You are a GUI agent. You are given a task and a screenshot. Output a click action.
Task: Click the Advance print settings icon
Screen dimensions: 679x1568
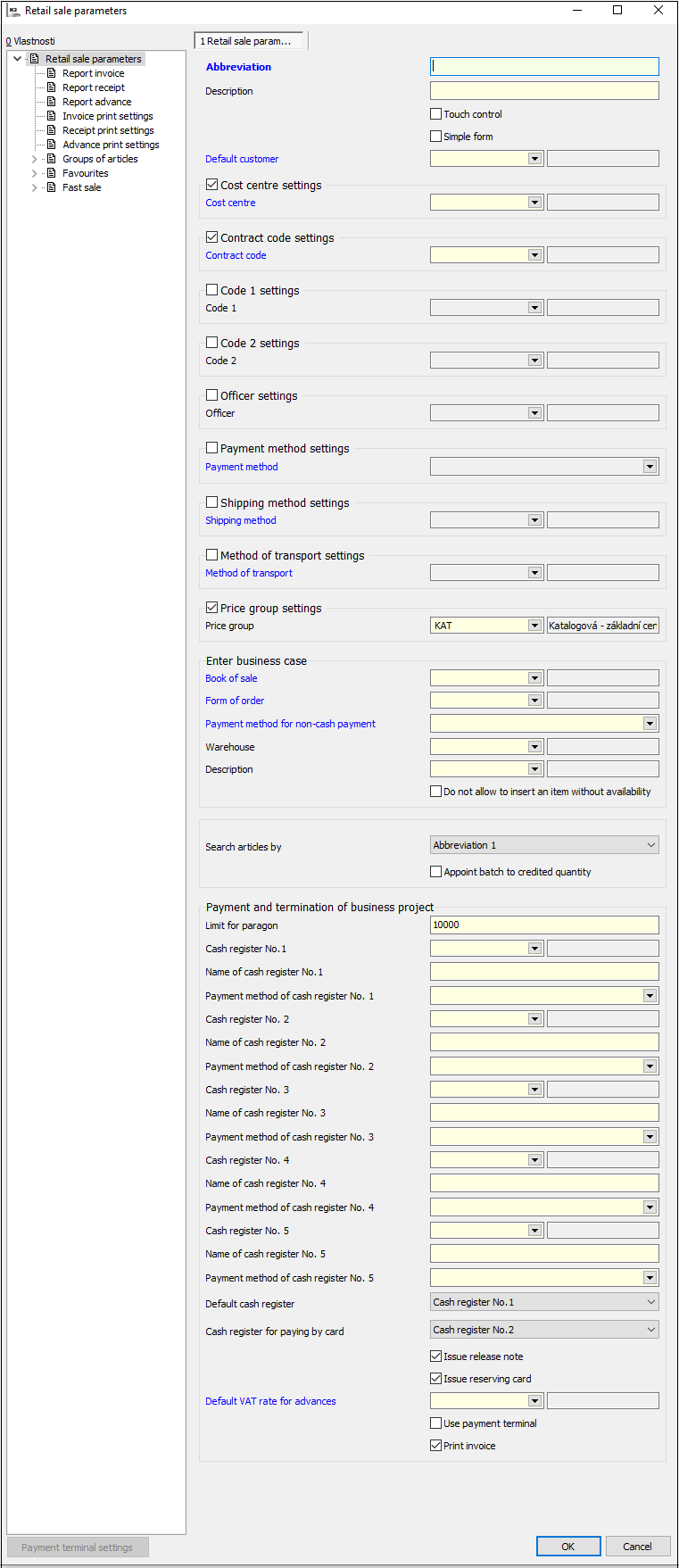52,145
